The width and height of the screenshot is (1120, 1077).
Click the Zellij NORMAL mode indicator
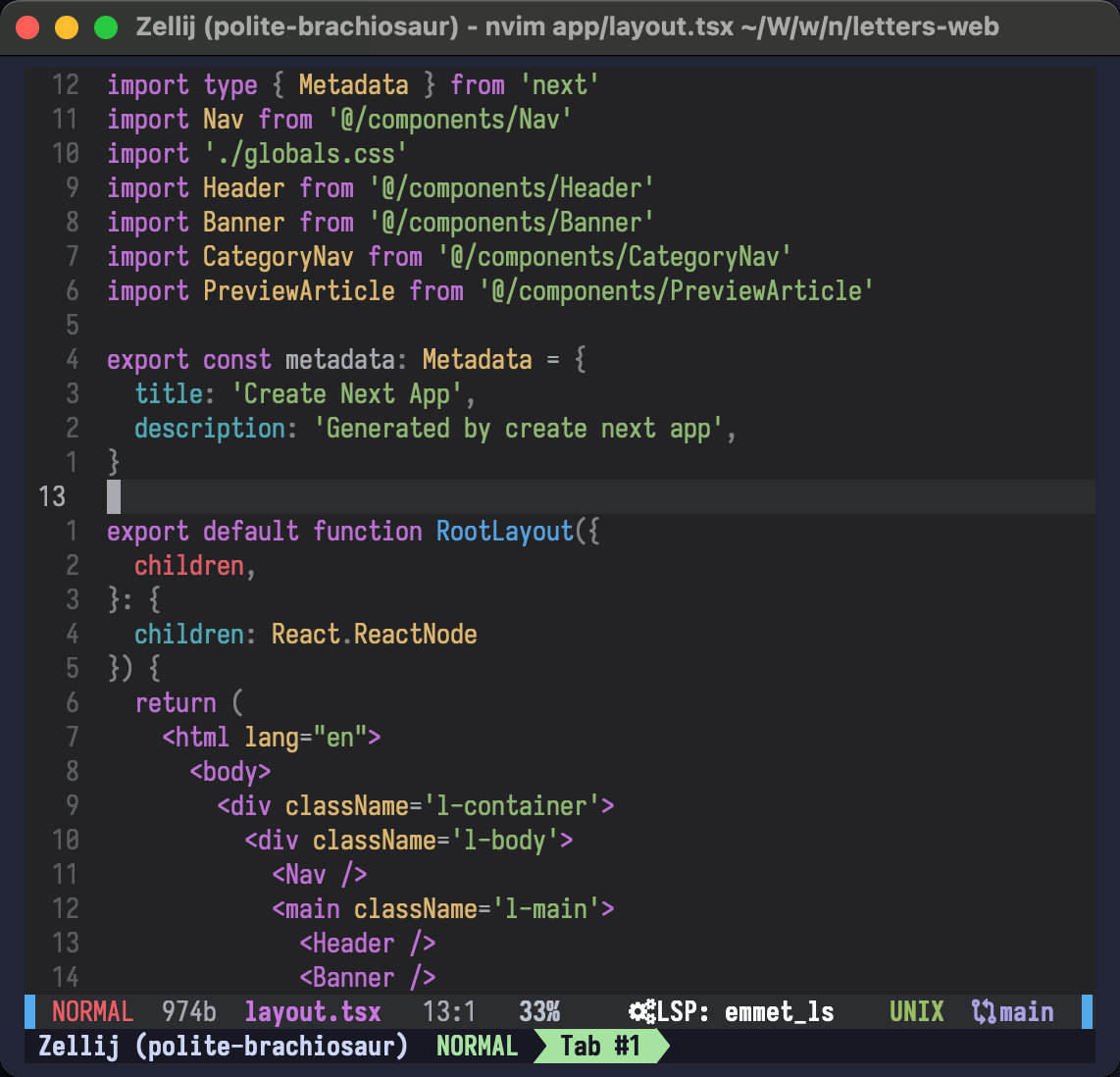click(x=477, y=1047)
